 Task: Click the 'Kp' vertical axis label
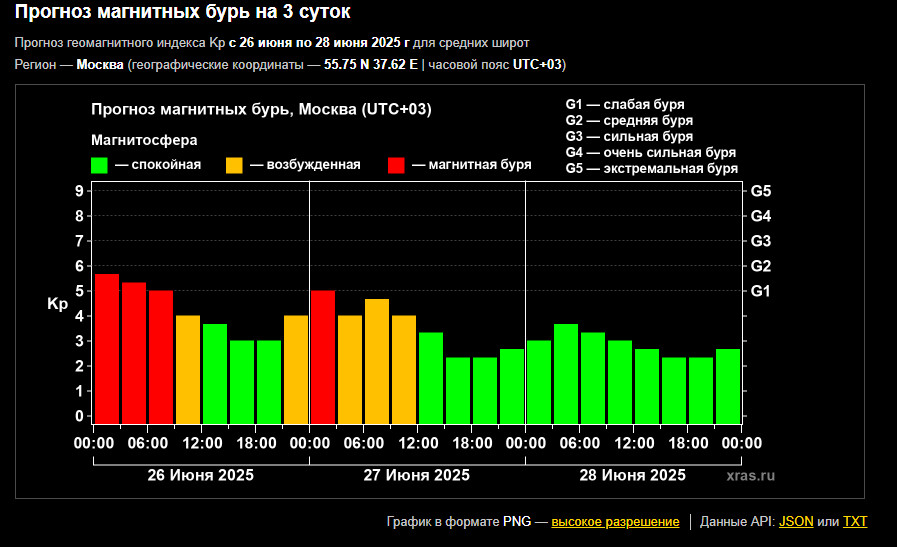pyautogui.click(x=57, y=304)
